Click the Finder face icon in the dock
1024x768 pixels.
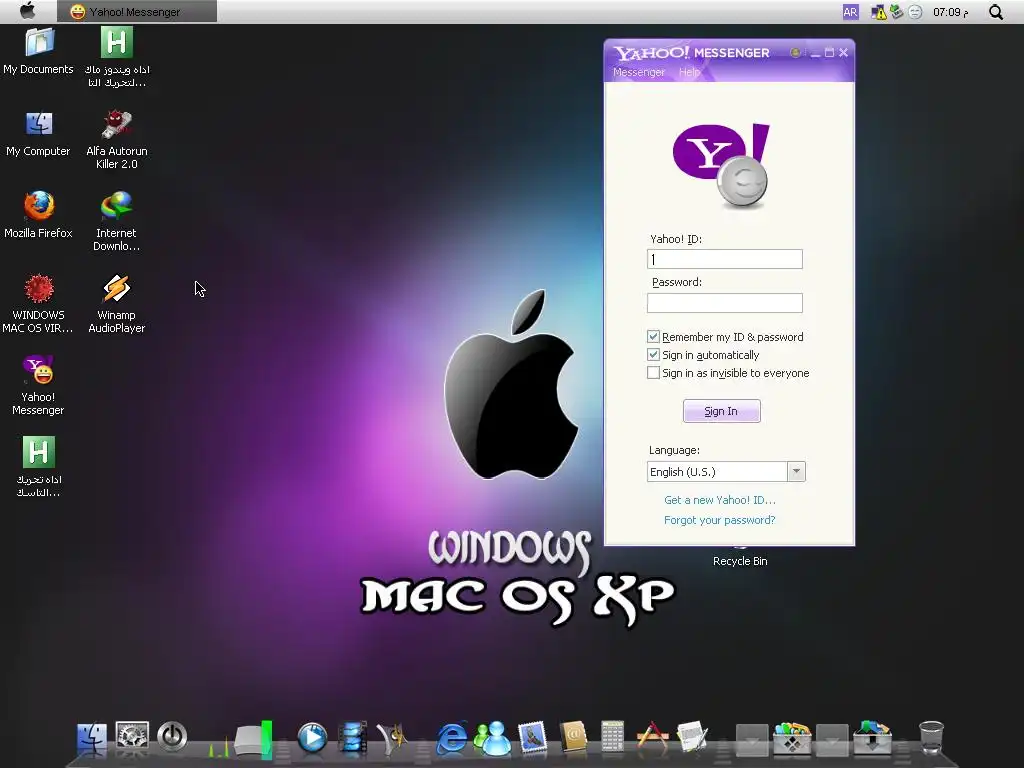pos(91,739)
